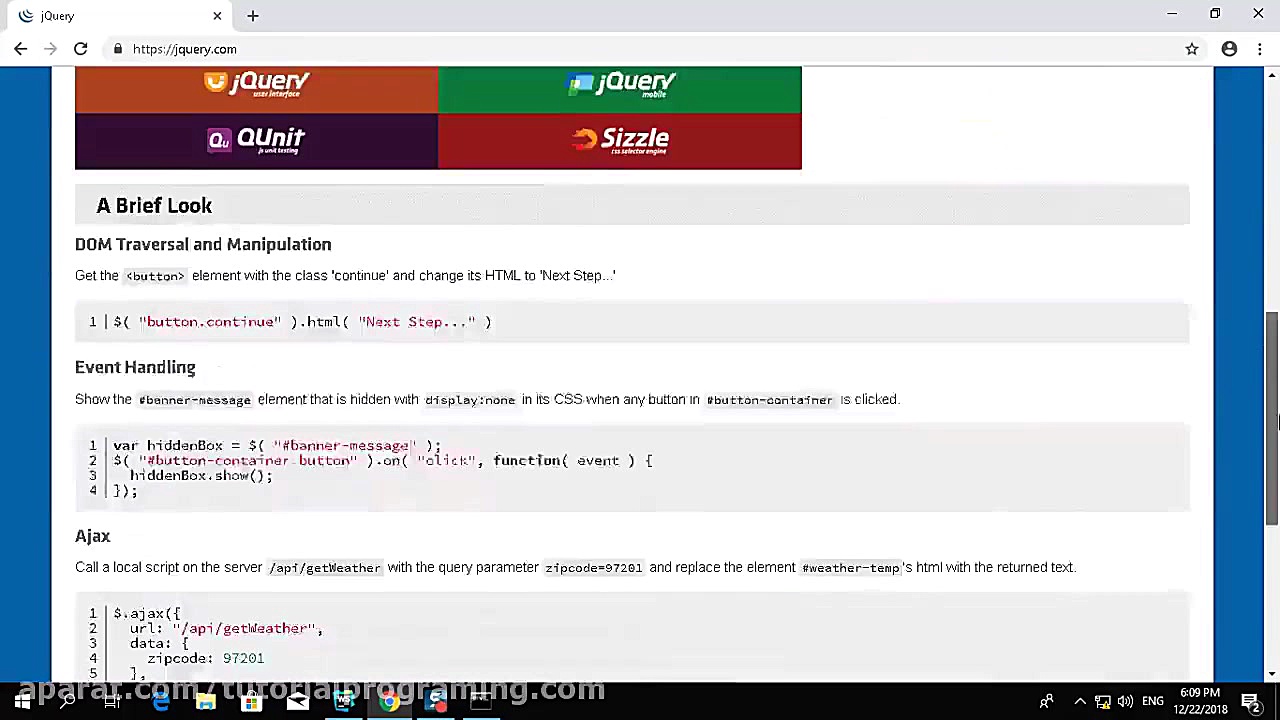Image resolution: width=1280 pixels, height=720 pixels.
Task: Open the QUnit project page
Action: coord(255,140)
